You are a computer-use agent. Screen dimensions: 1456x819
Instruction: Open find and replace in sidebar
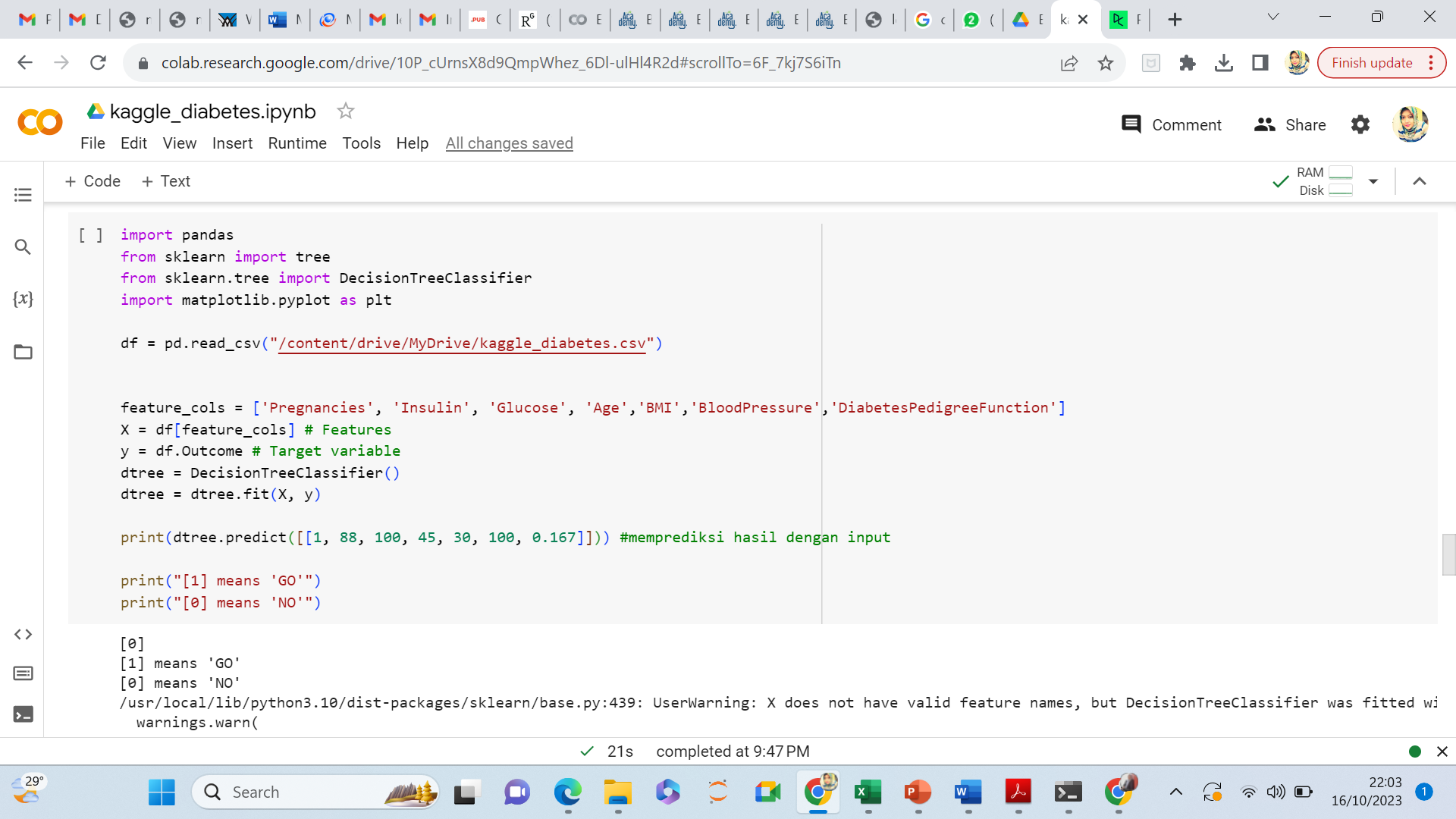(x=23, y=247)
